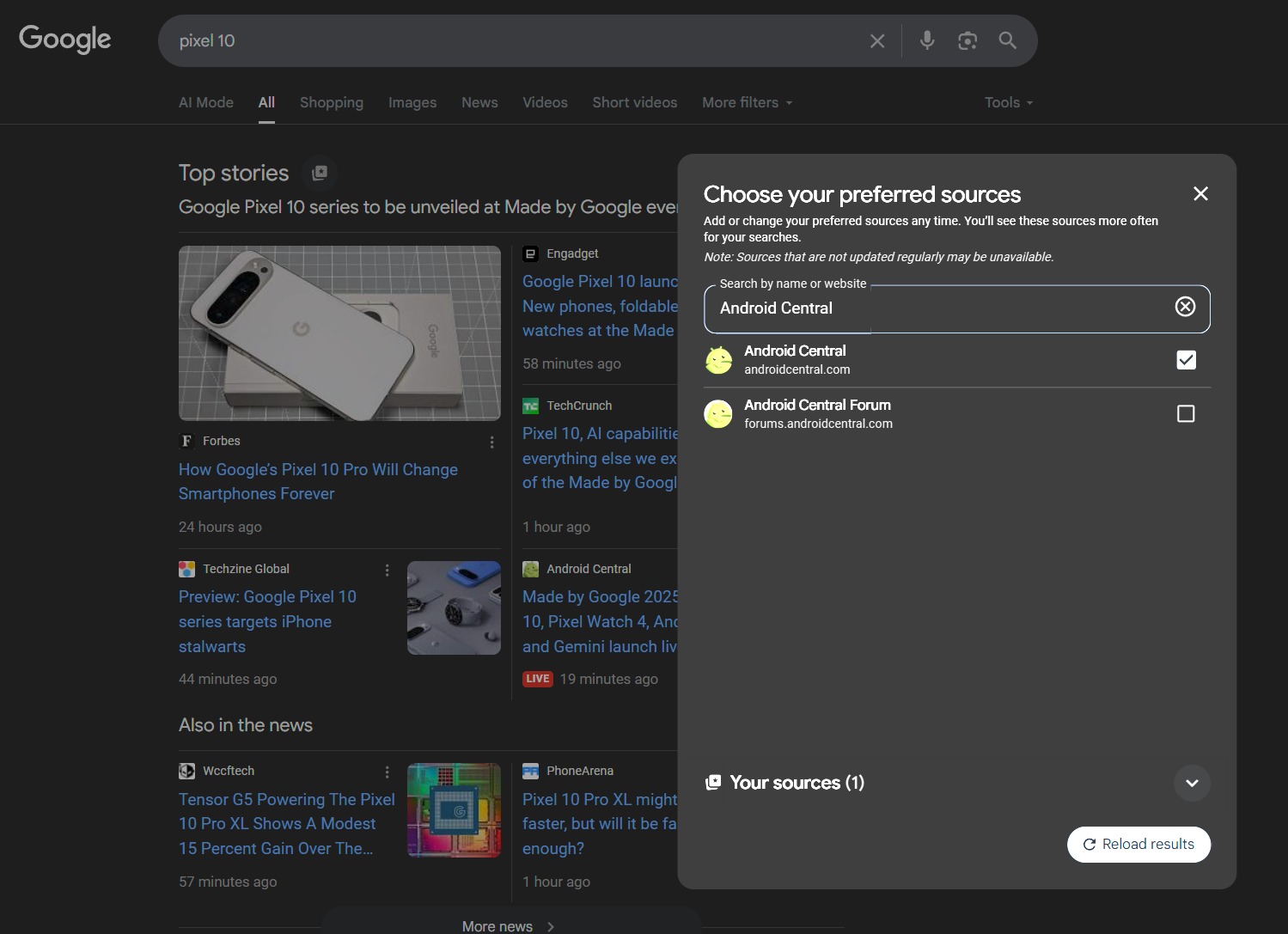Click the Google logo
Viewport: 1288px width, 934px height.
pos(65,40)
